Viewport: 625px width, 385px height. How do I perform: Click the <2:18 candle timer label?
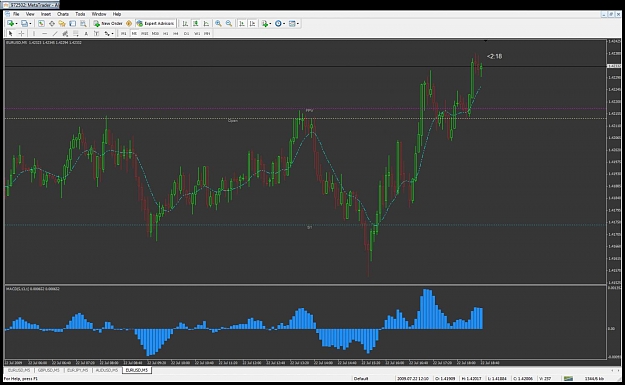pos(494,57)
